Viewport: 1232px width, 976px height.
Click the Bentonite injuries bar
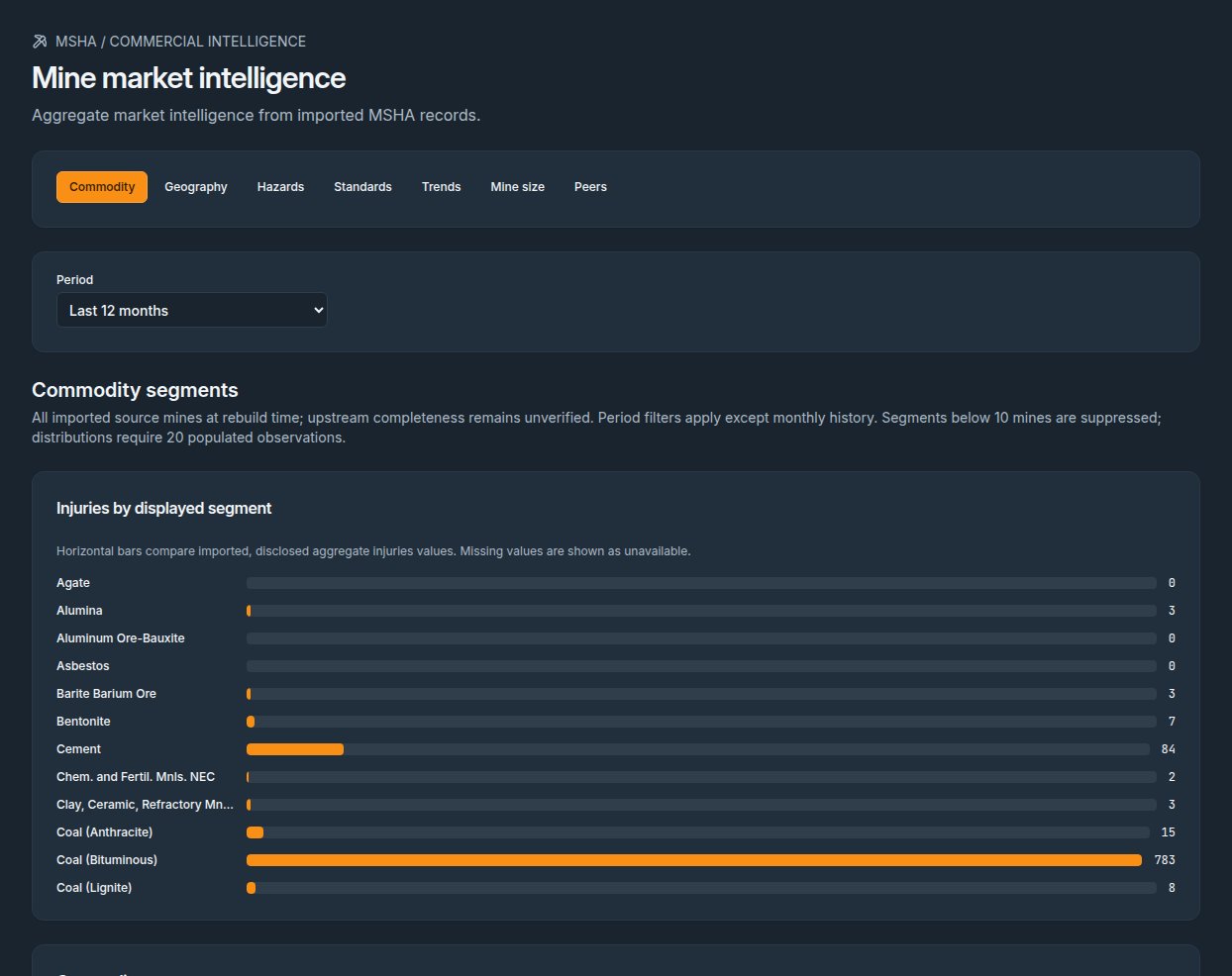251,722
